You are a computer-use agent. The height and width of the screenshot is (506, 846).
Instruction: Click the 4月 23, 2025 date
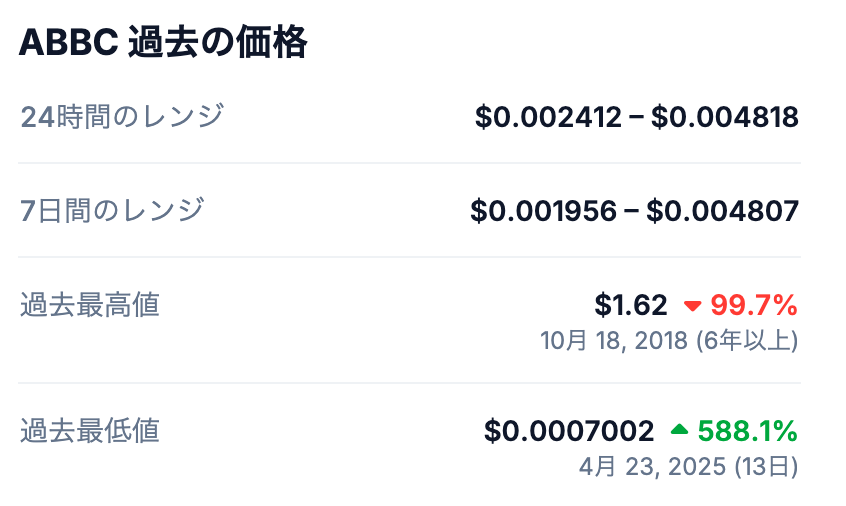click(x=654, y=467)
